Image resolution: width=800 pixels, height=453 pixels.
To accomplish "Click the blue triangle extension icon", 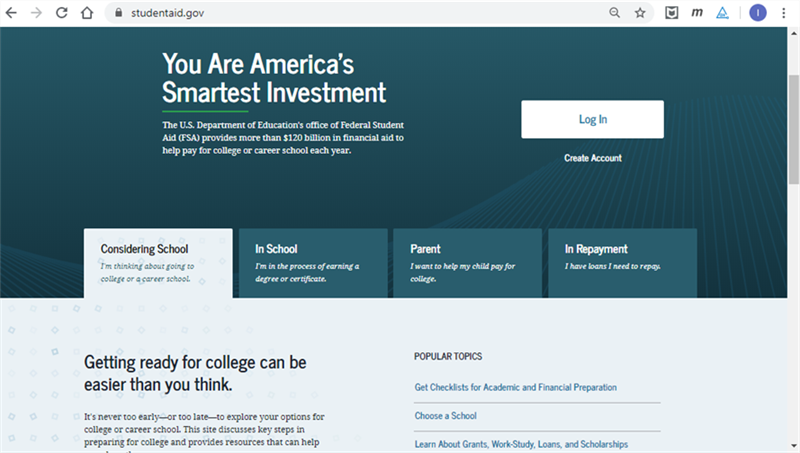I will click(723, 13).
